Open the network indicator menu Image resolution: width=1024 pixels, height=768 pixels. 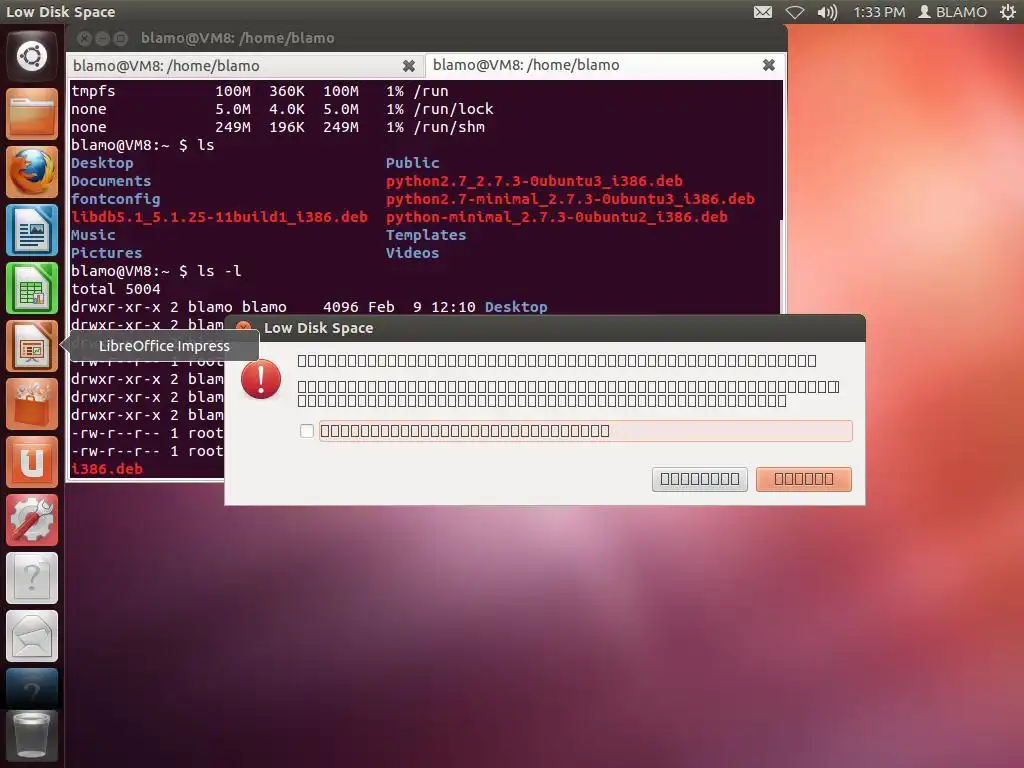point(795,12)
